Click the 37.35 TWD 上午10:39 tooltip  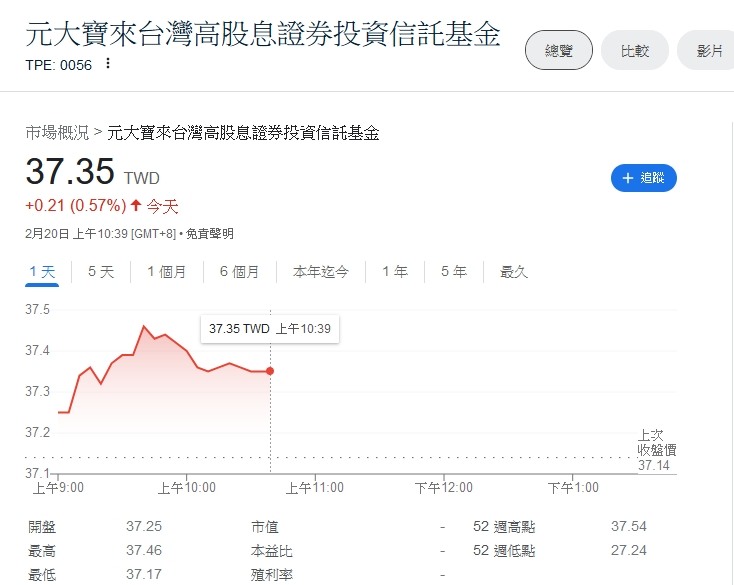click(x=270, y=329)
